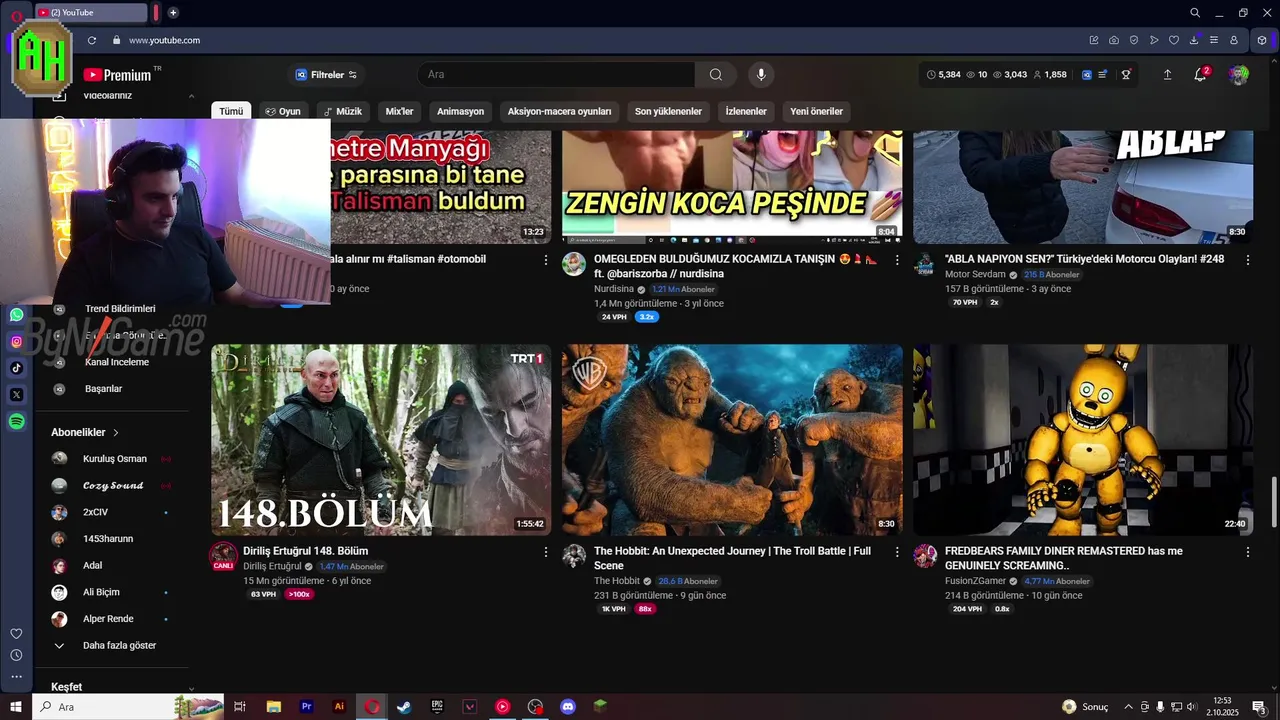The width and height of the screenshot is (1280, 720).
Task: Select the Son yüklenenler filter chip
Action: [668, 111]
